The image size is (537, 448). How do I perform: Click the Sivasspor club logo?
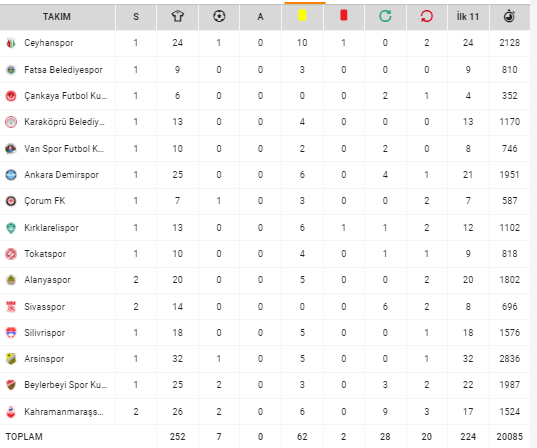click(11, 307)
